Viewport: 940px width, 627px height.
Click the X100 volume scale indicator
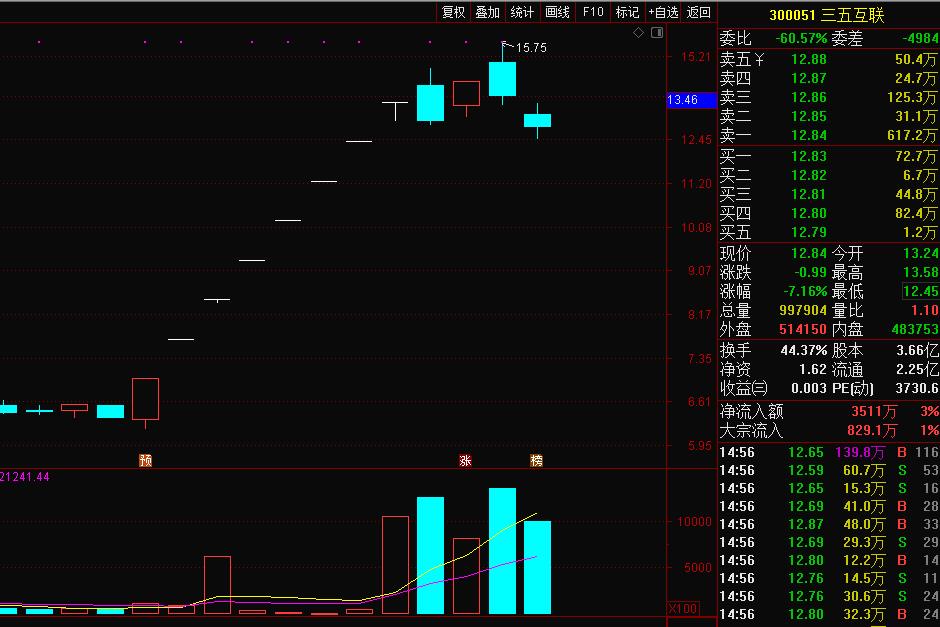tap(682, 608)
